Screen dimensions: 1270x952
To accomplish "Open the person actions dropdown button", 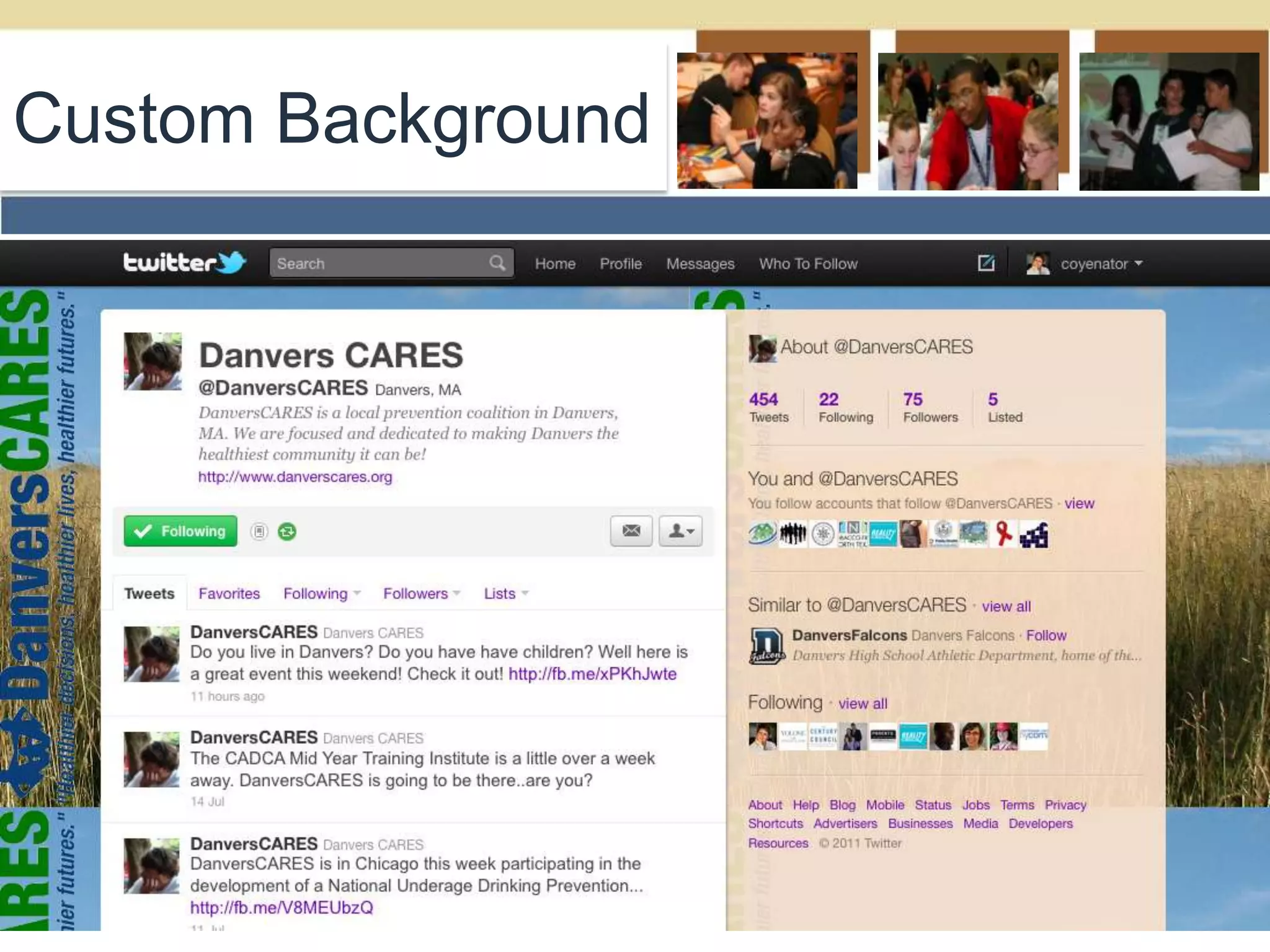I will 680,531.
